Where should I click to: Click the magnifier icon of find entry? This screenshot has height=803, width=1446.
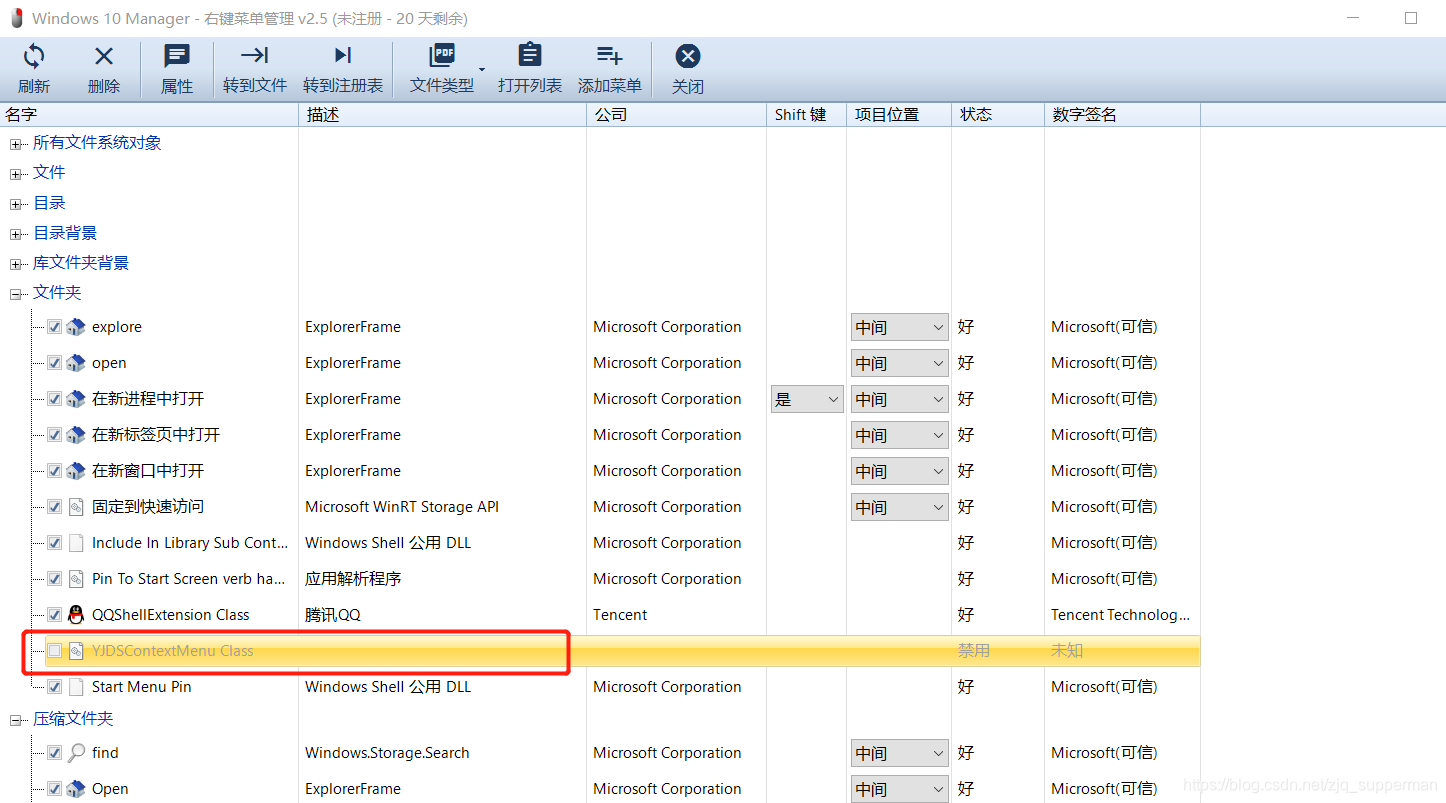76,753
